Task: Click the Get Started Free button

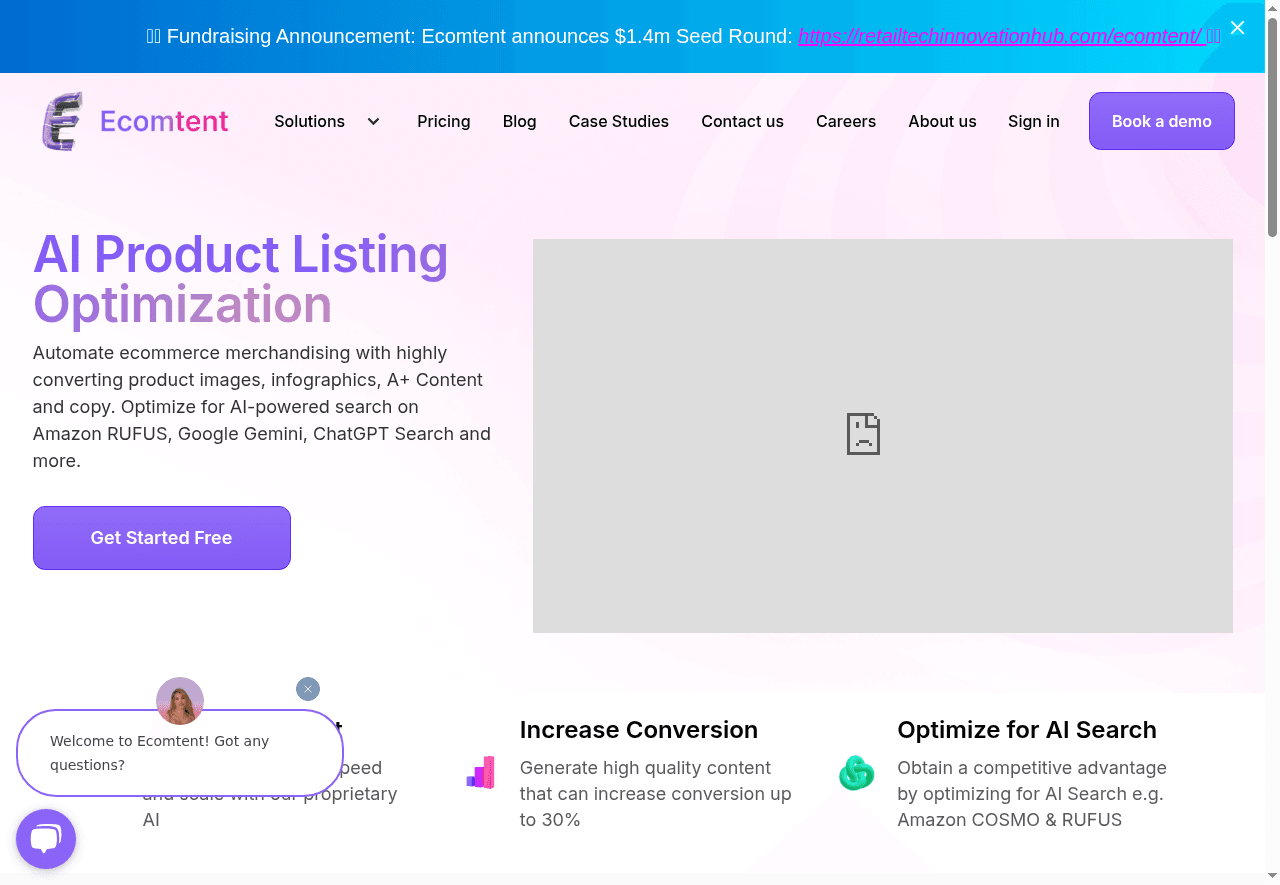Action: pyautogui.click(x=162, y=538)
